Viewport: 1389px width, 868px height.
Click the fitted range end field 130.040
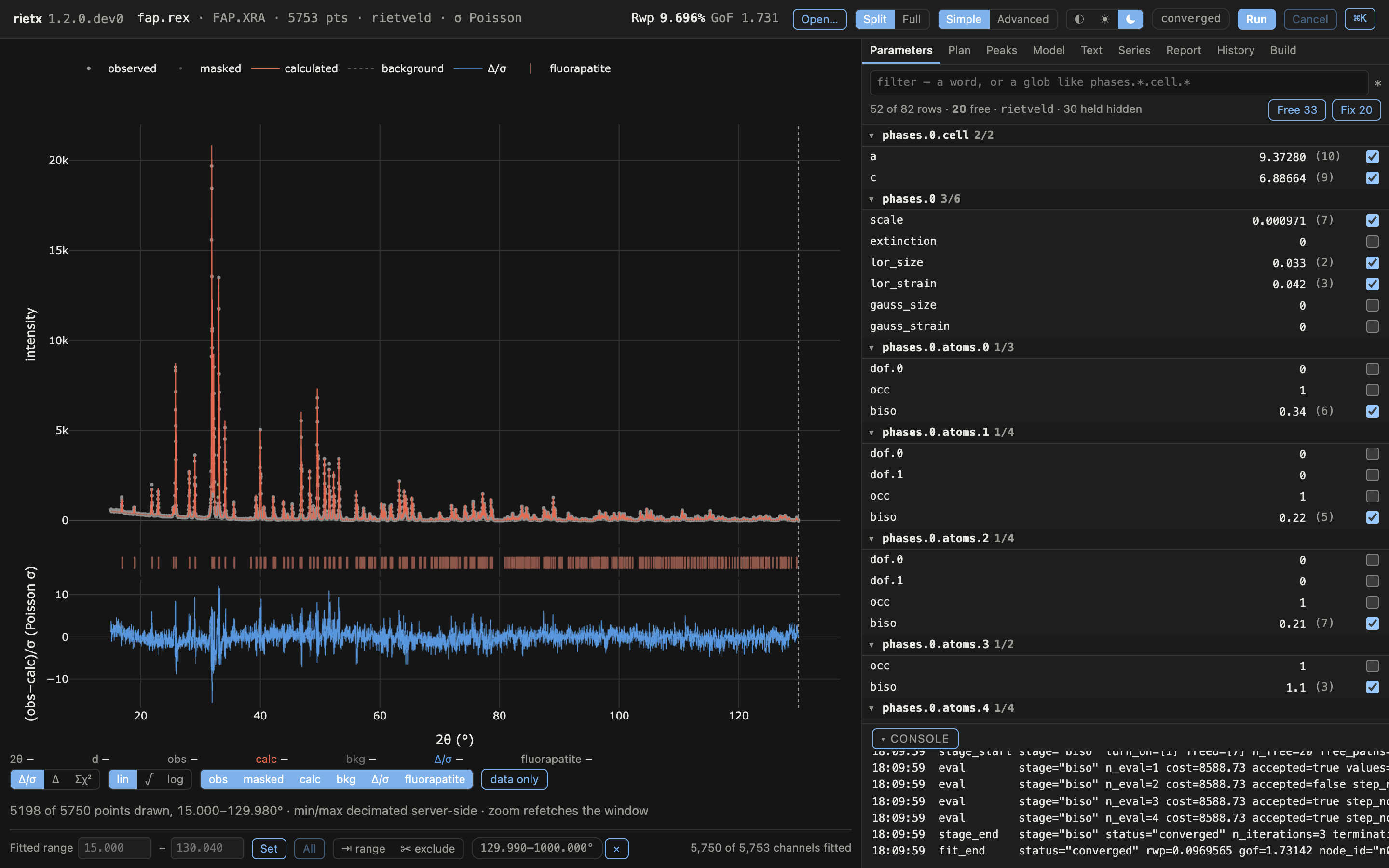(x=206, y=849)
